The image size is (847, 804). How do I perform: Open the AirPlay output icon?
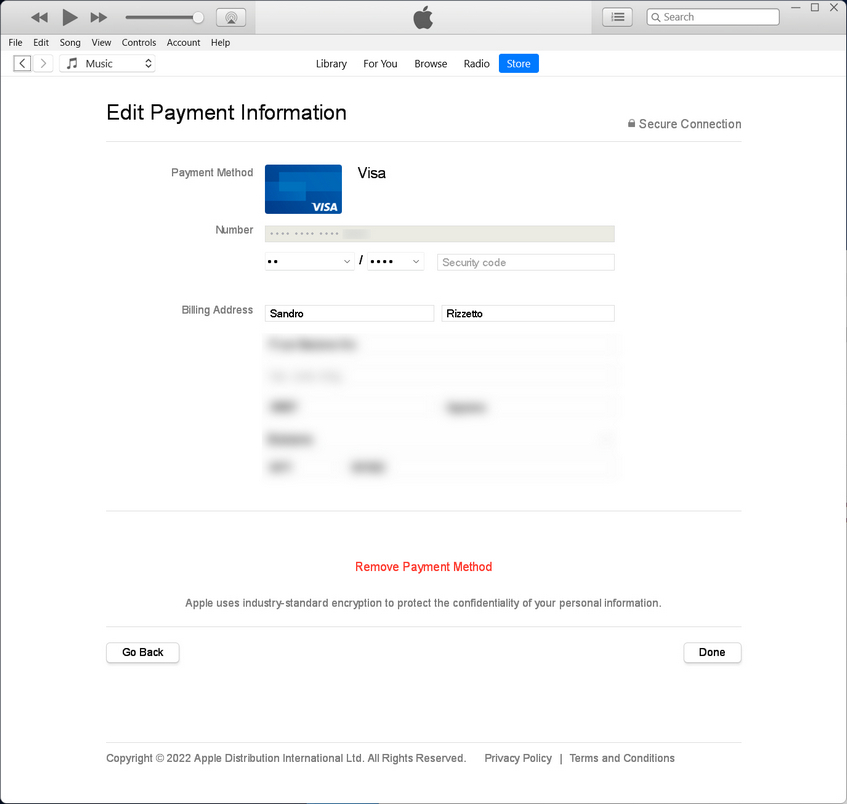point(231,17)
